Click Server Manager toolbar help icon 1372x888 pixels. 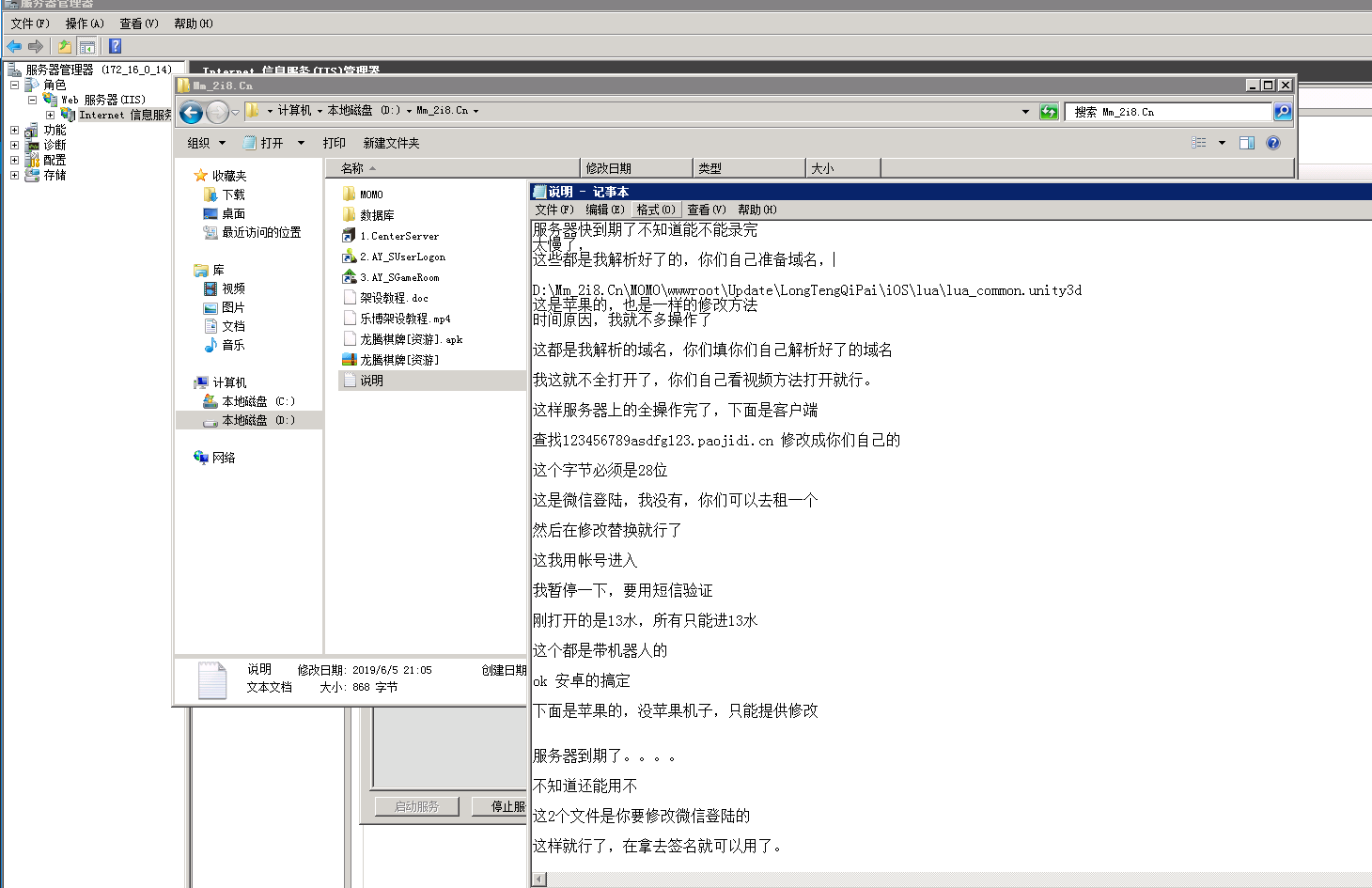point(115,46)
